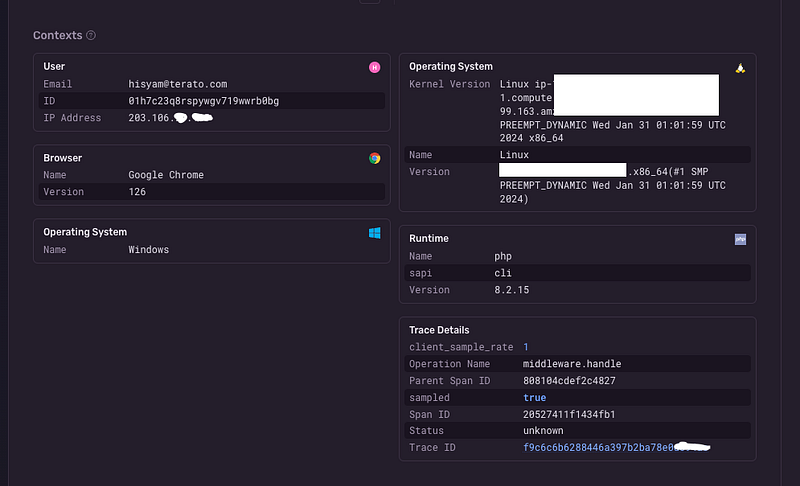The width and height of the screenshot is (800, 486).
Task: Click the PHP runtime icon
Action: tap(740, 239)
